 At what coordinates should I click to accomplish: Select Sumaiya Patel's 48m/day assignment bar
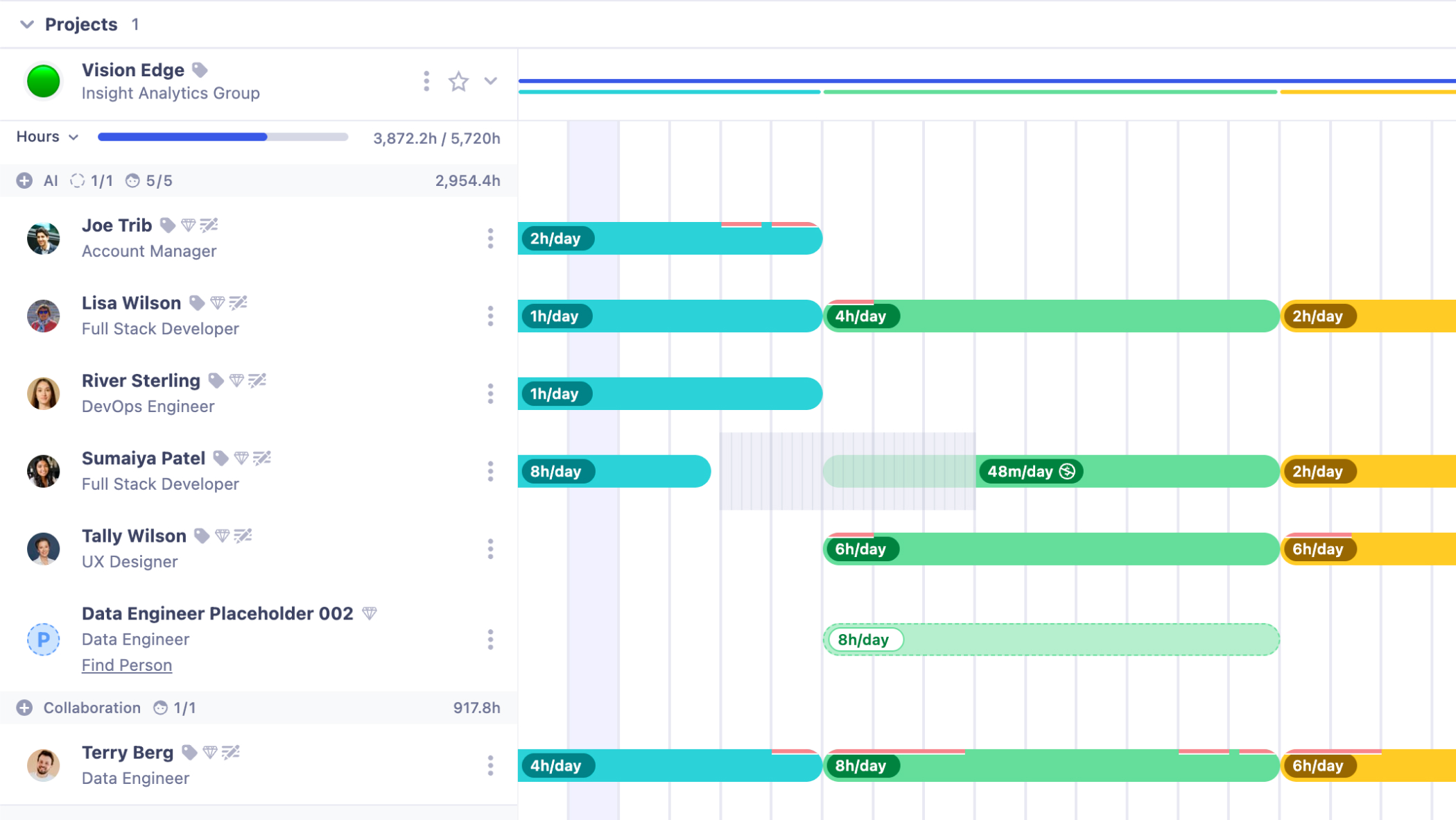[1127, 471]
